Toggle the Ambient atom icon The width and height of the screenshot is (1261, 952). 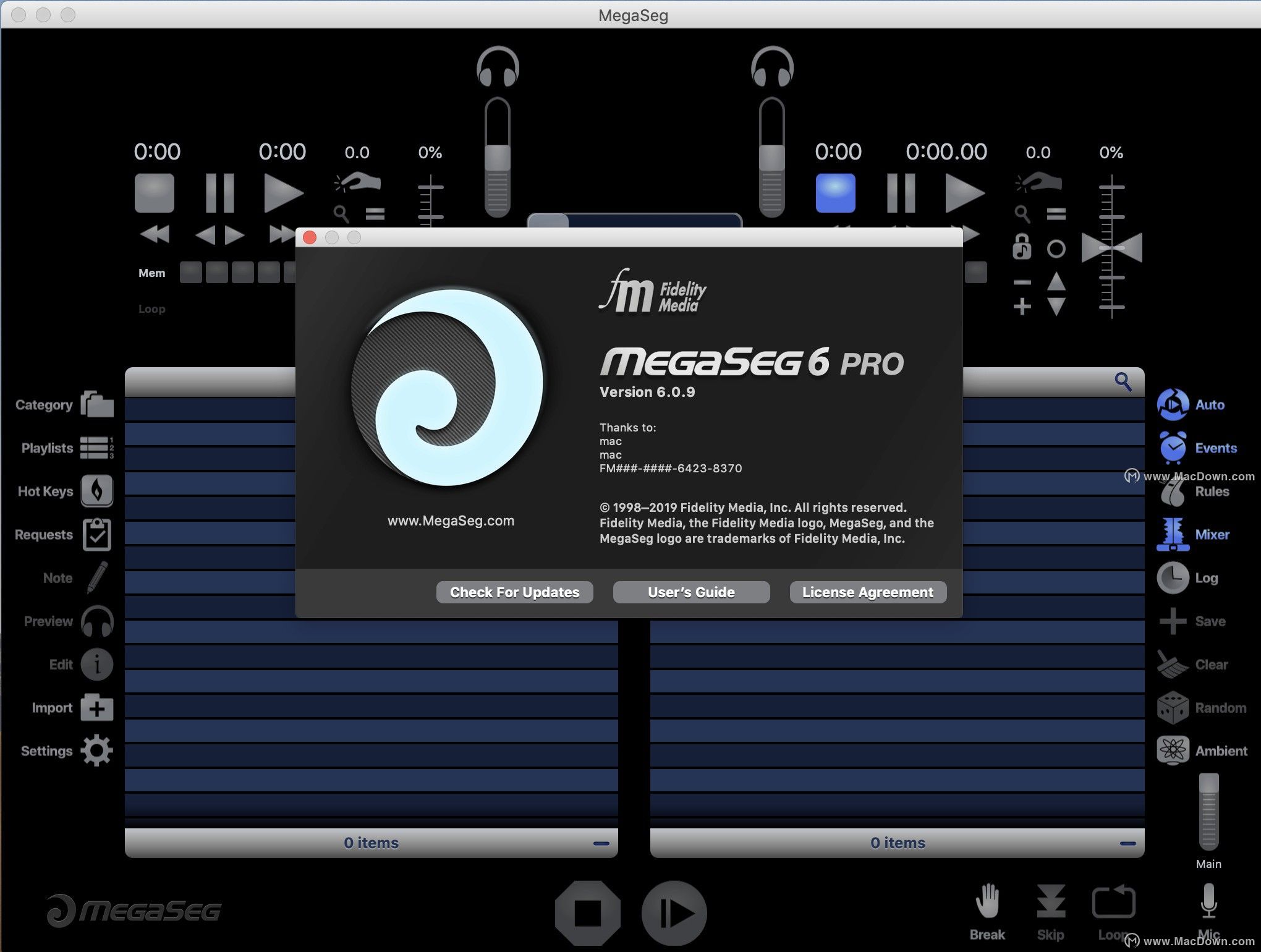click(1173, 750)
